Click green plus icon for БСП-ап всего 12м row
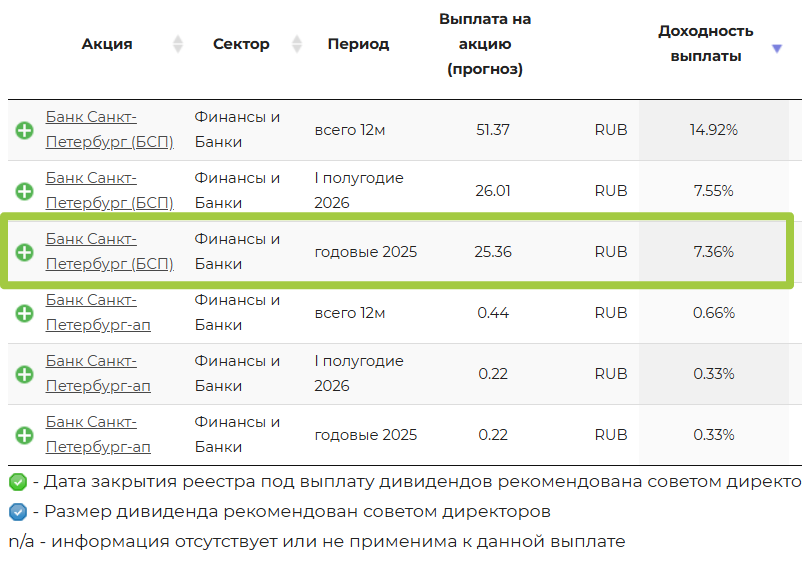The height and width of the screenshot is (561, 802). [x=24, y=313]
